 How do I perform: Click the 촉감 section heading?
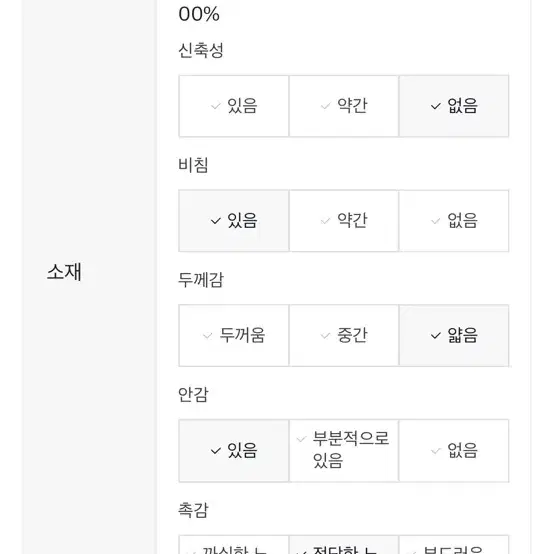(193, 509)
